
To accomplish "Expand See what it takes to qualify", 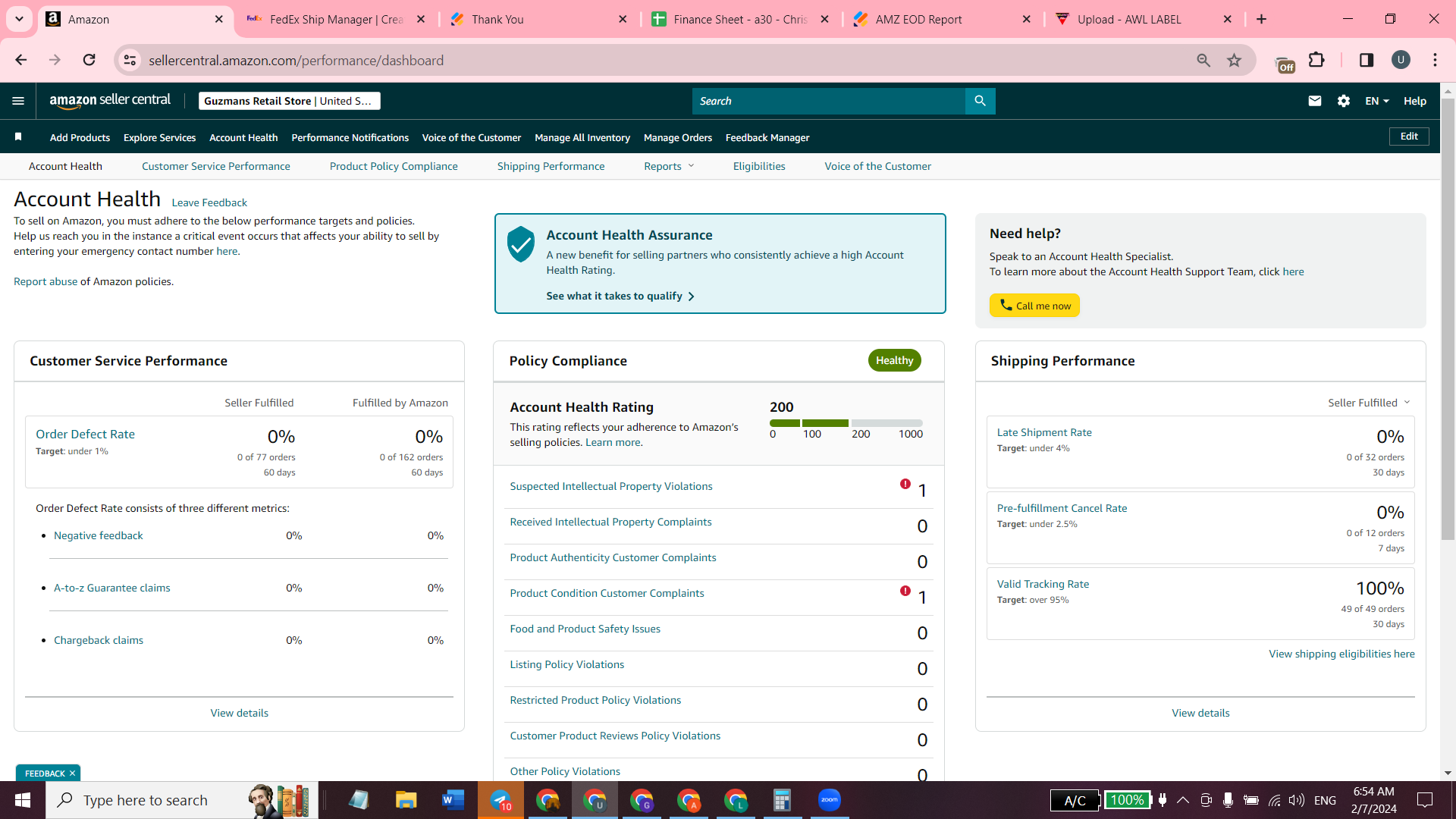I will 620,296.
